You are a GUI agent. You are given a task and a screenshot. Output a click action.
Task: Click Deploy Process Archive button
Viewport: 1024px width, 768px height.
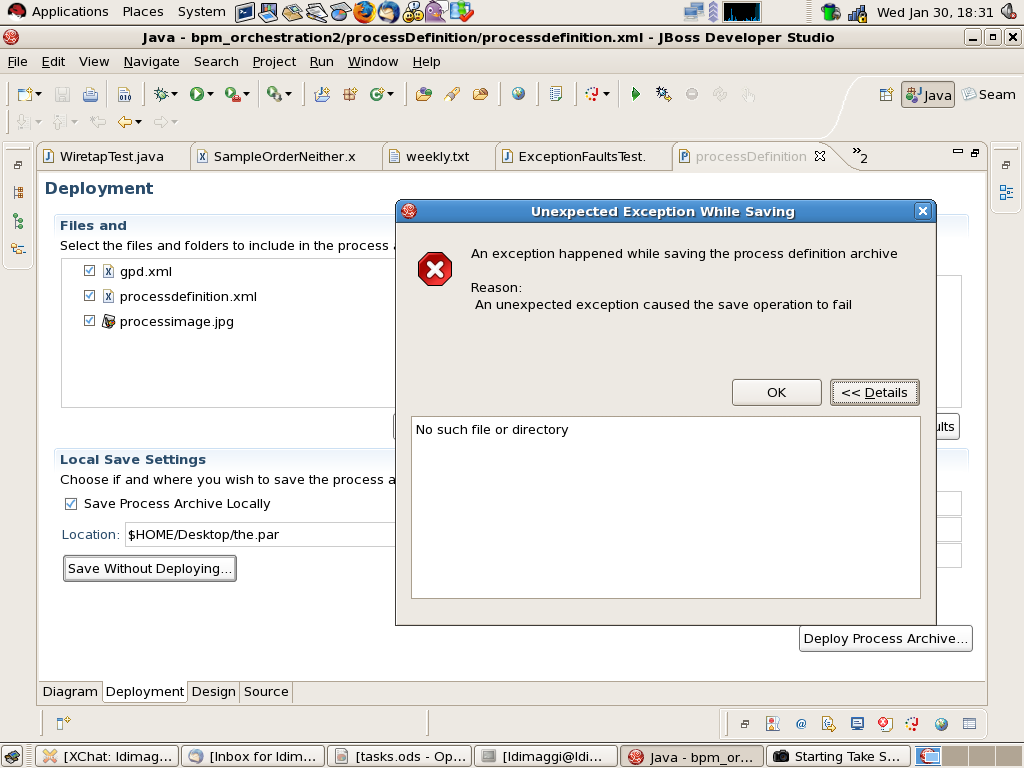886,639
